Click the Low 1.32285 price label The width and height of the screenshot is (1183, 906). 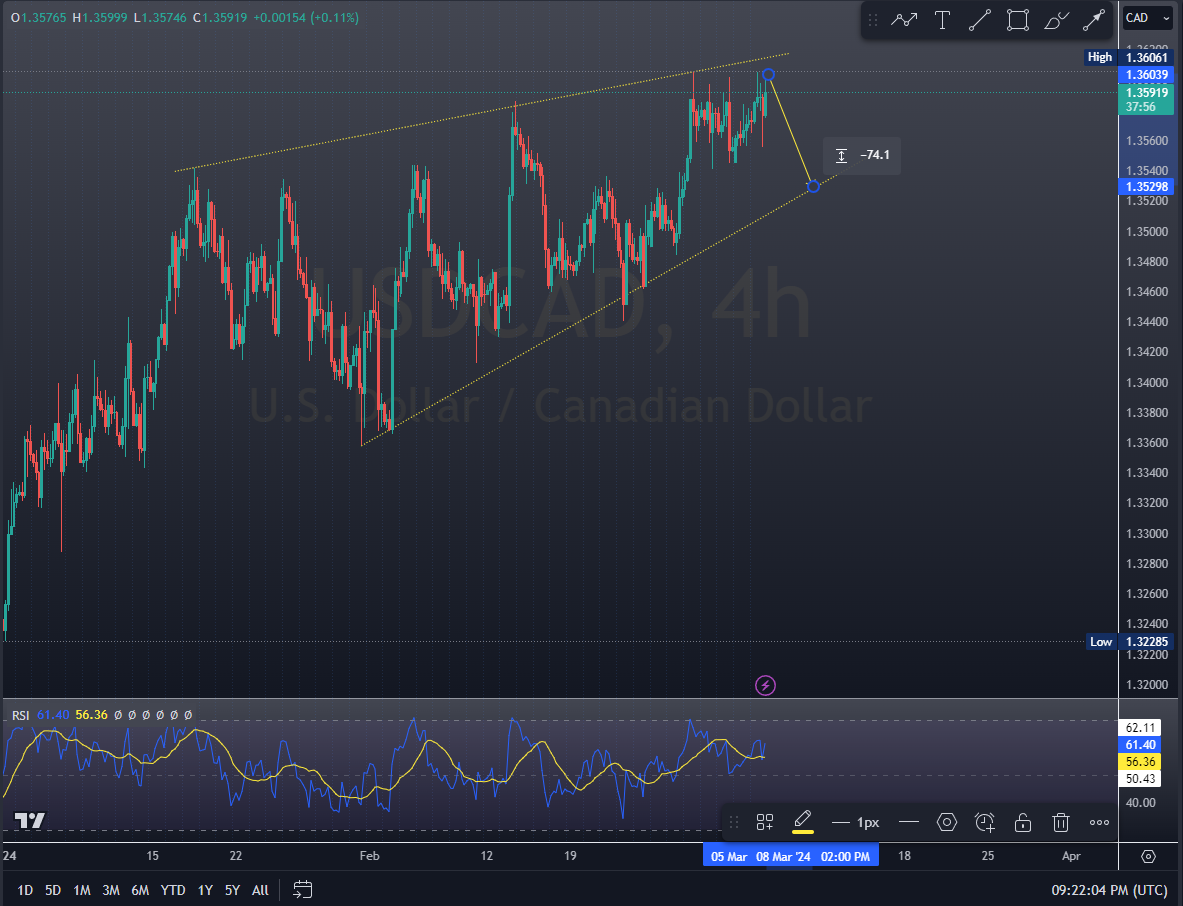[x=1130, y=642]
